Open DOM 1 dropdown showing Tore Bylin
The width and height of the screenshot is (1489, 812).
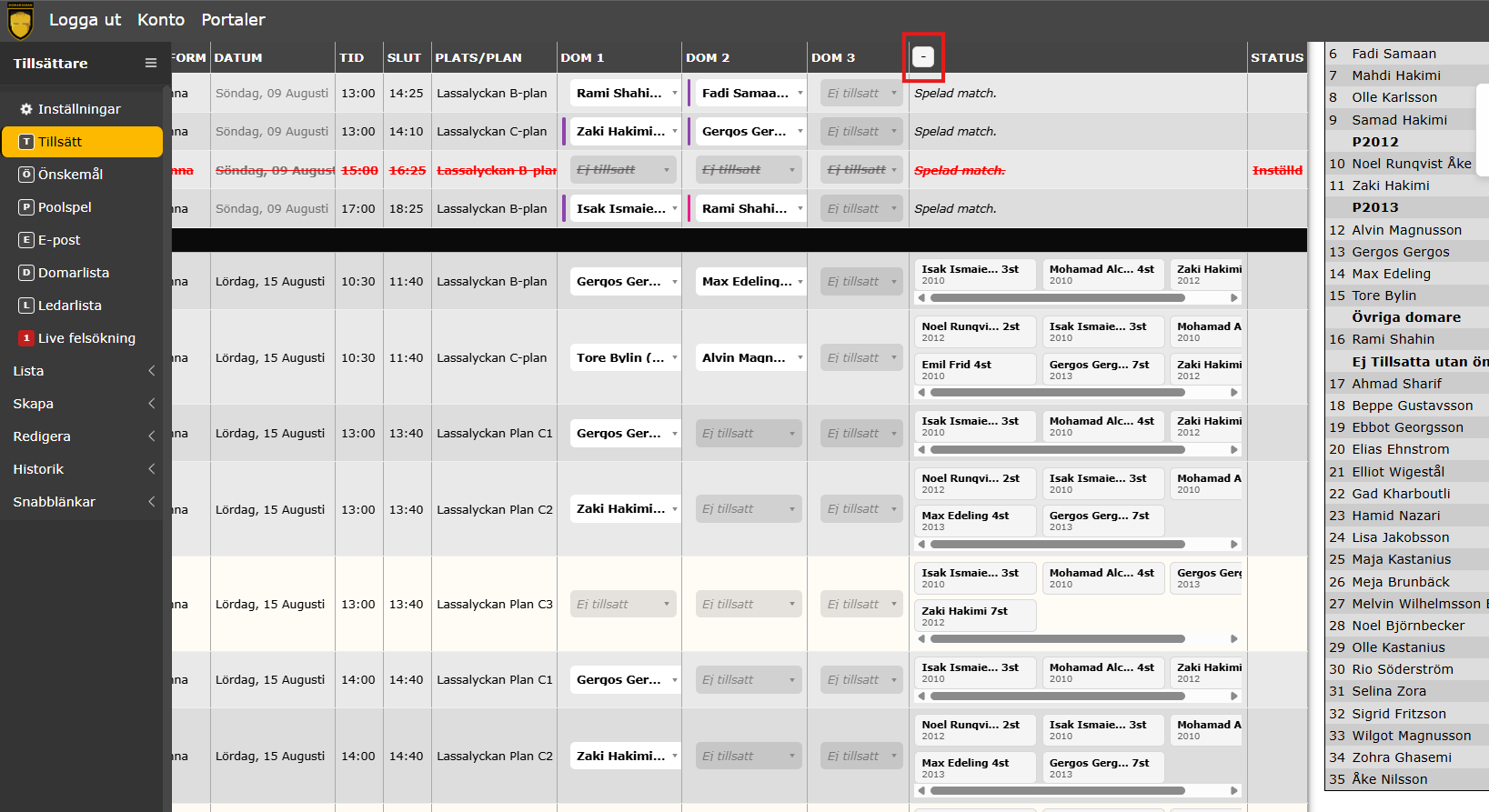(x=625, y=357)
